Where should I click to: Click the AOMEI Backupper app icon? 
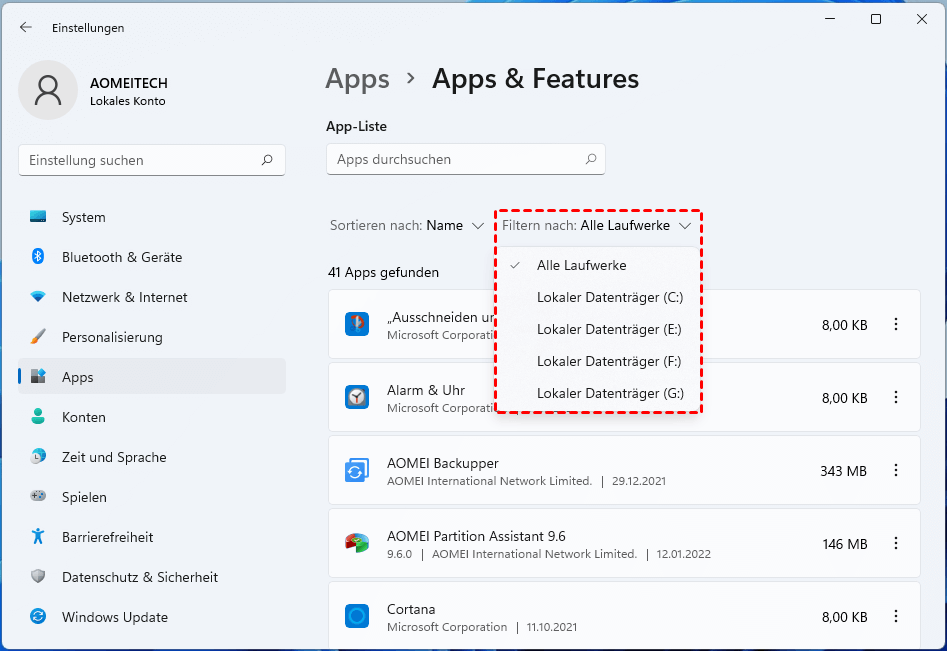[357, 471]
